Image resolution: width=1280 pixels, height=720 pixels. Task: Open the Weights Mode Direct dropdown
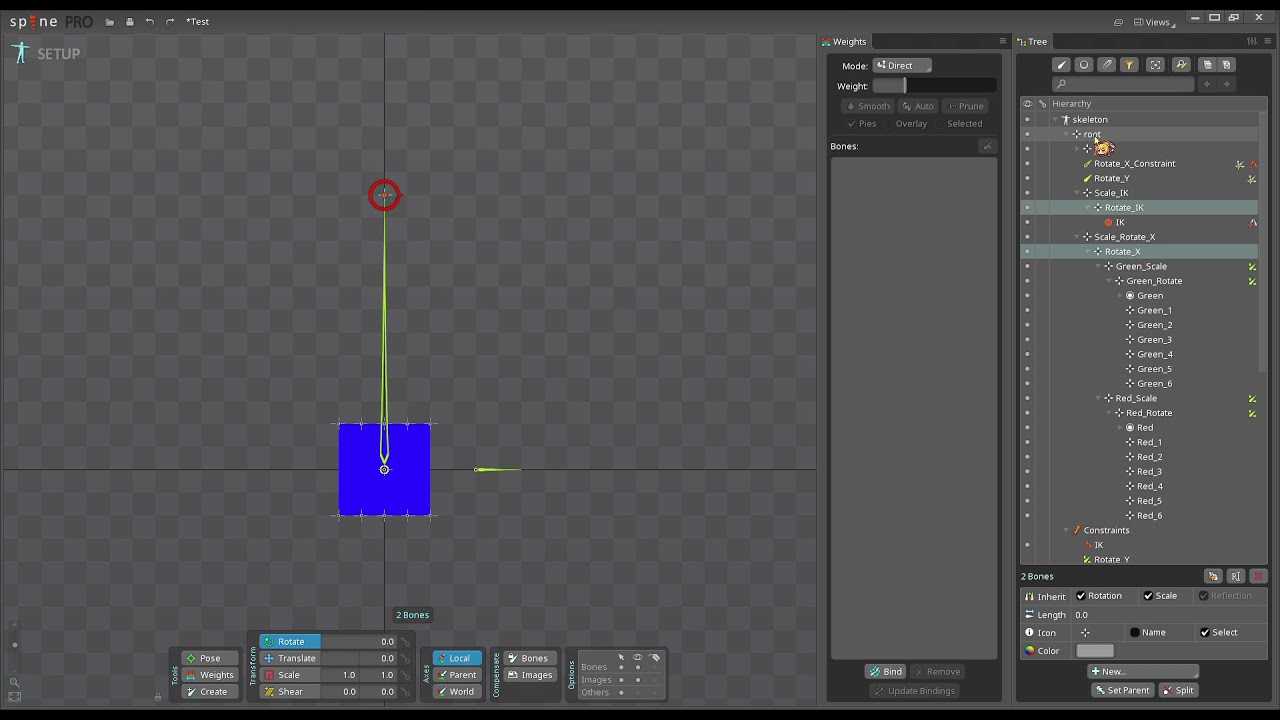click(x=902, y=66)
